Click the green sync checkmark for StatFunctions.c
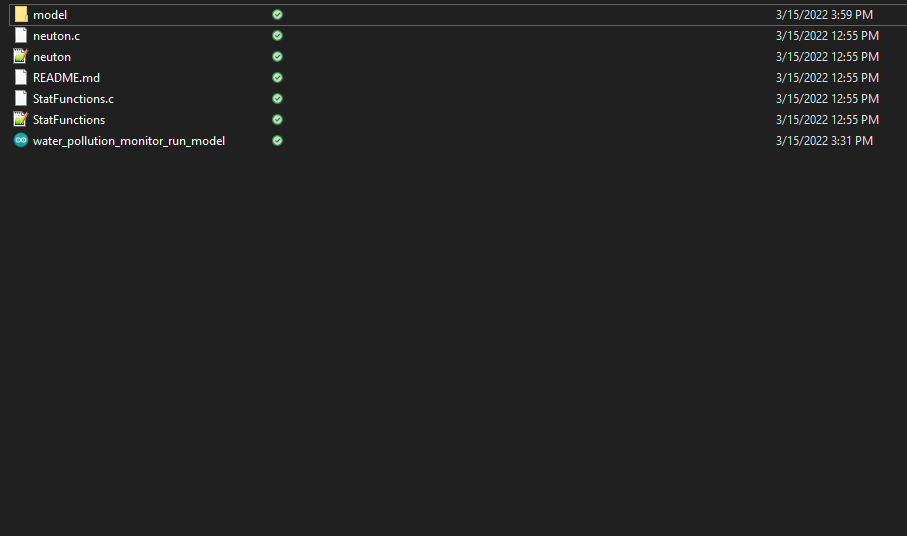The width and height of the screenshot is (907, 536). [277, 99]
